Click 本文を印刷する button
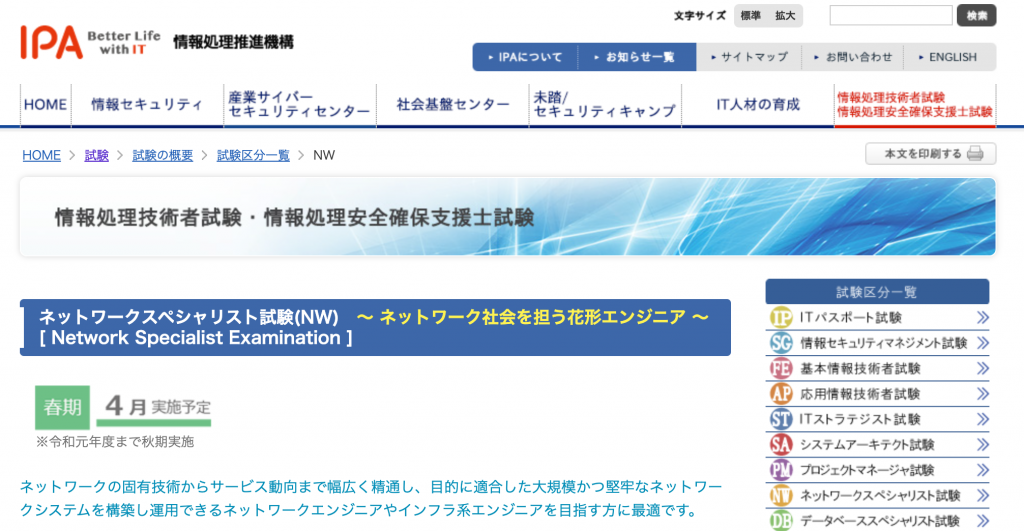This screenshot has width=1024, height=531. coord(931,154)
